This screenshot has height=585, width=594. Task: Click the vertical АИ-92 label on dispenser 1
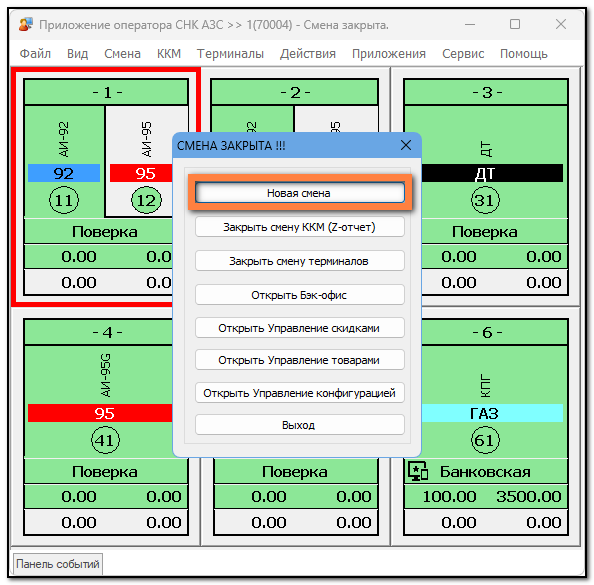pyautogui.click(x=64, y=139)
